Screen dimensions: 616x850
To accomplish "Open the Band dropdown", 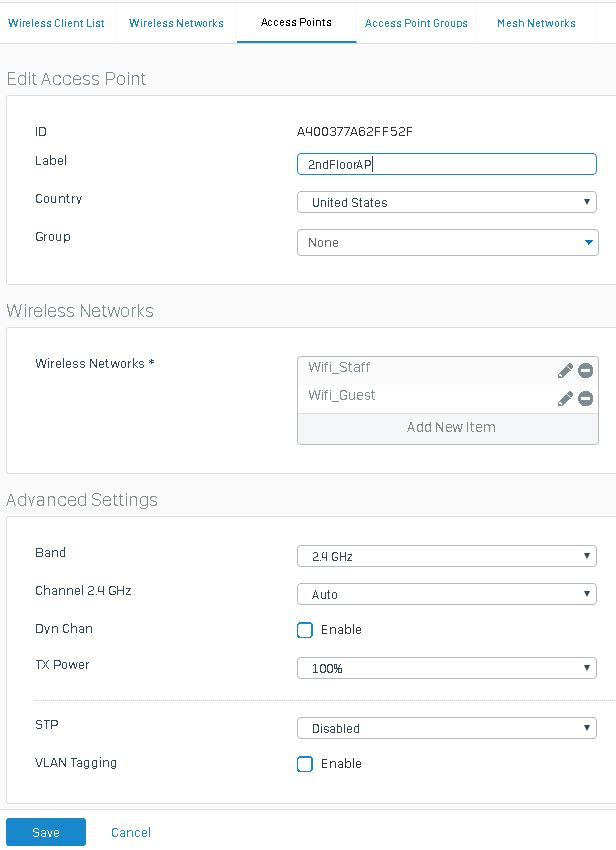I will [x=446, y=556].
